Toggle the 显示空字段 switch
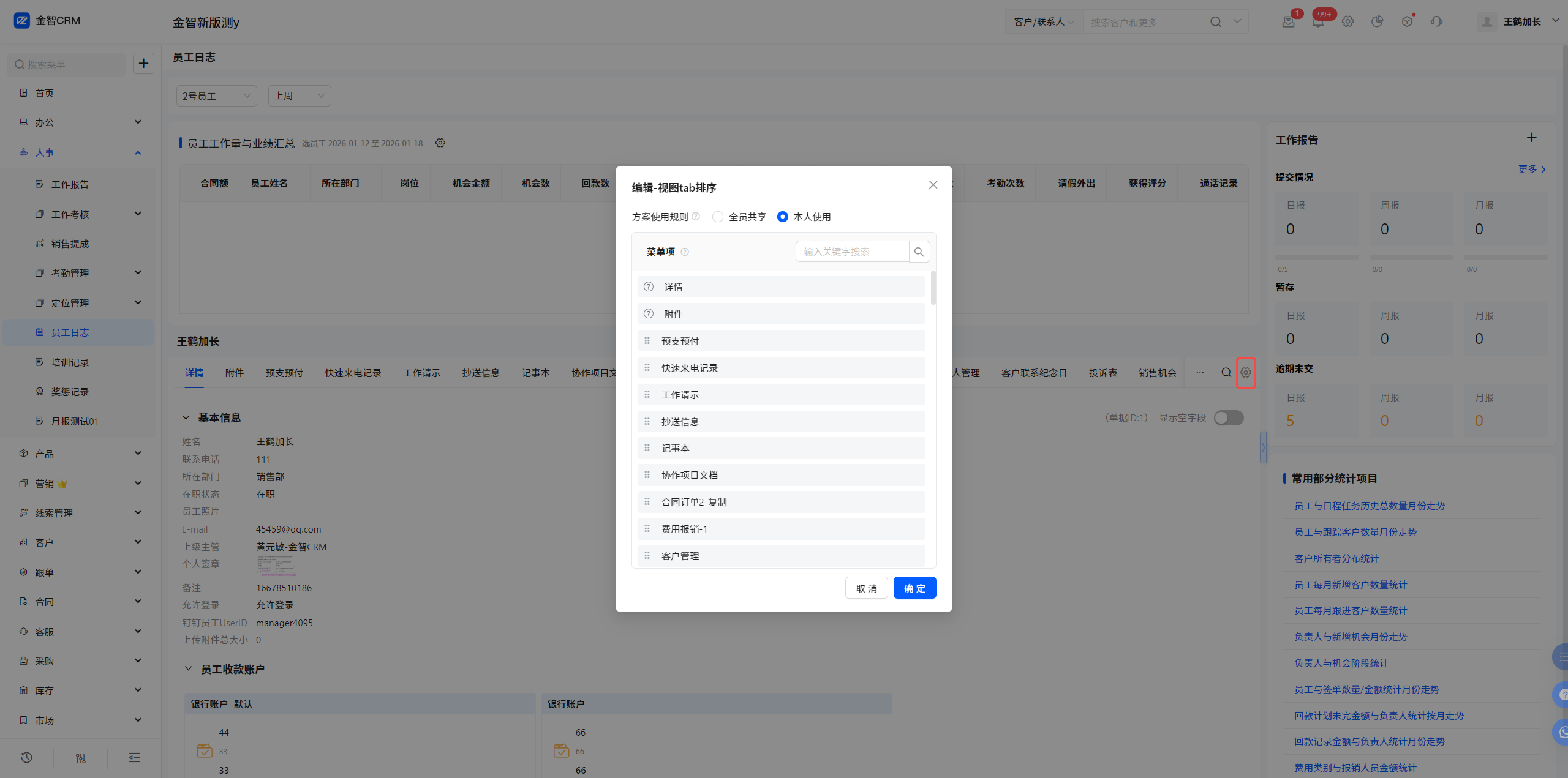 (1229, 417)
